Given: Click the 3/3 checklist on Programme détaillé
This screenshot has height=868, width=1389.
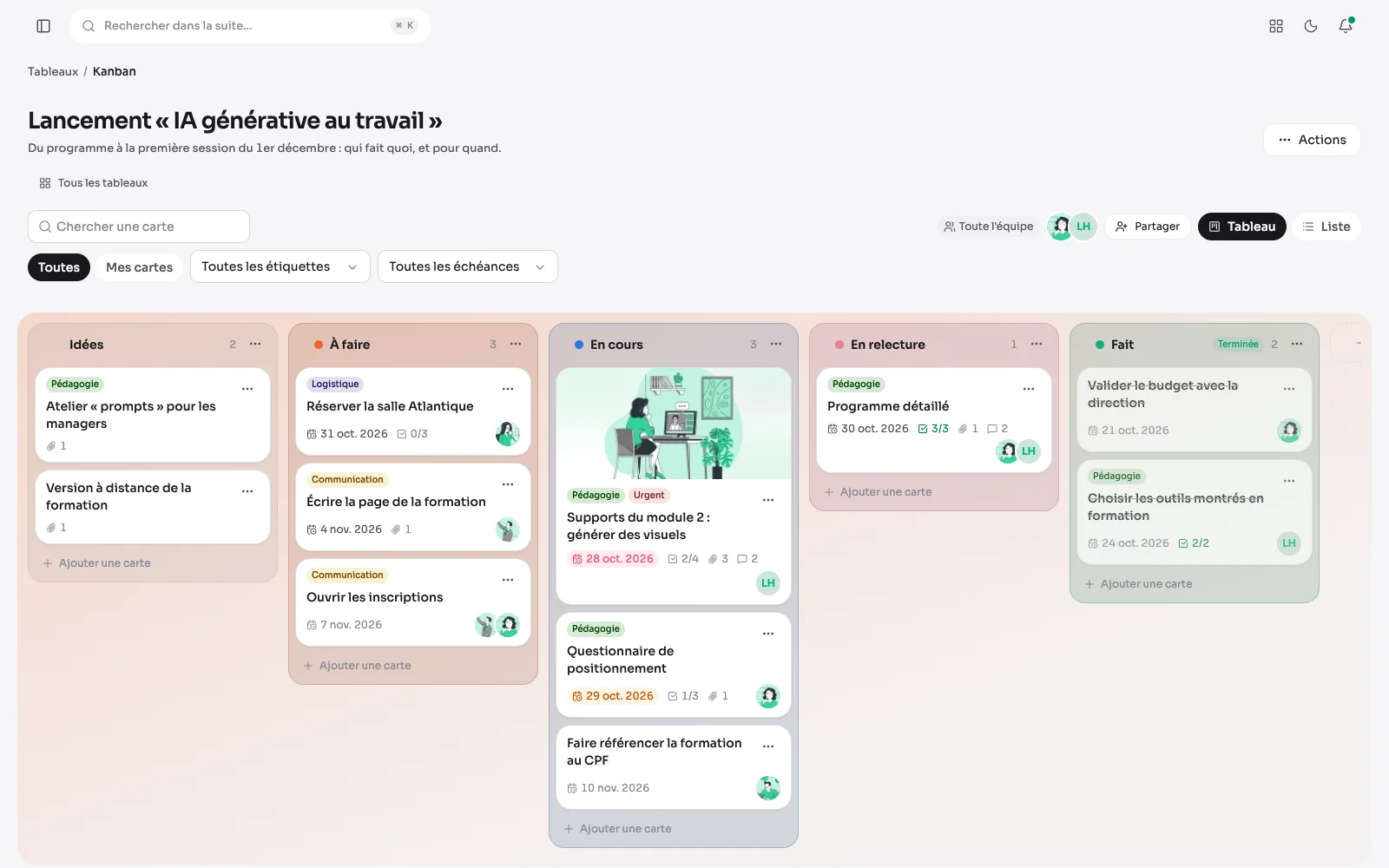Looking at the screenshot, I should click(933, 429).
